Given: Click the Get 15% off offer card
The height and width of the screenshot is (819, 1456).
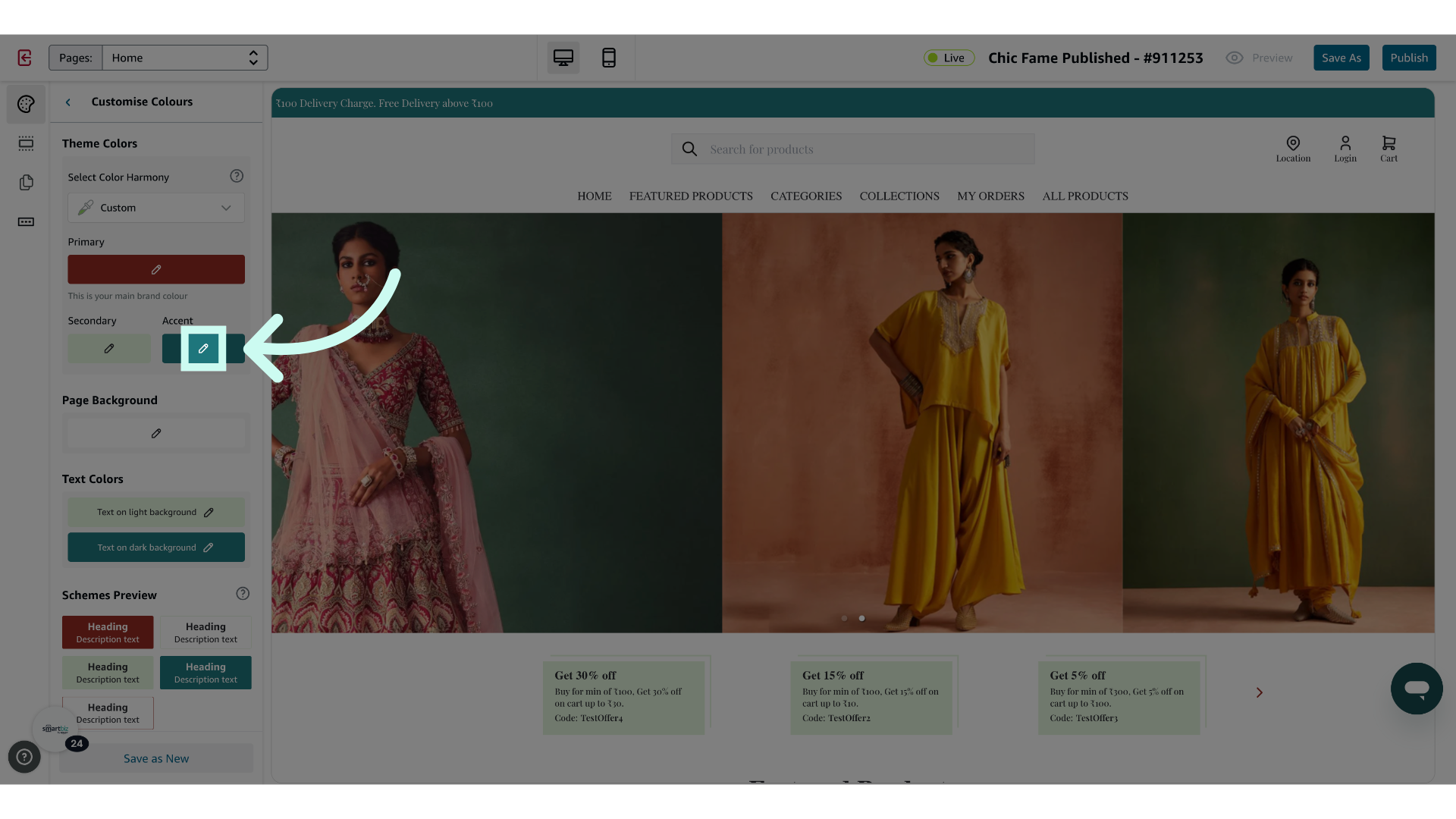Looking at the screenshot, I should point(871,698).
